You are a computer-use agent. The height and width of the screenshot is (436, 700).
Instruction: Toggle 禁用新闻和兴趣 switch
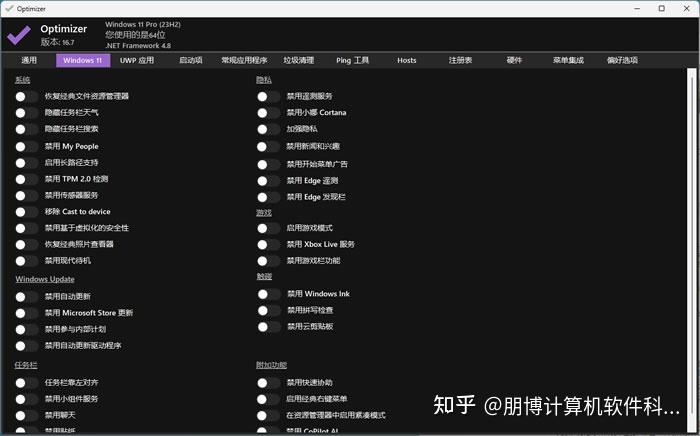click(268, 146)
